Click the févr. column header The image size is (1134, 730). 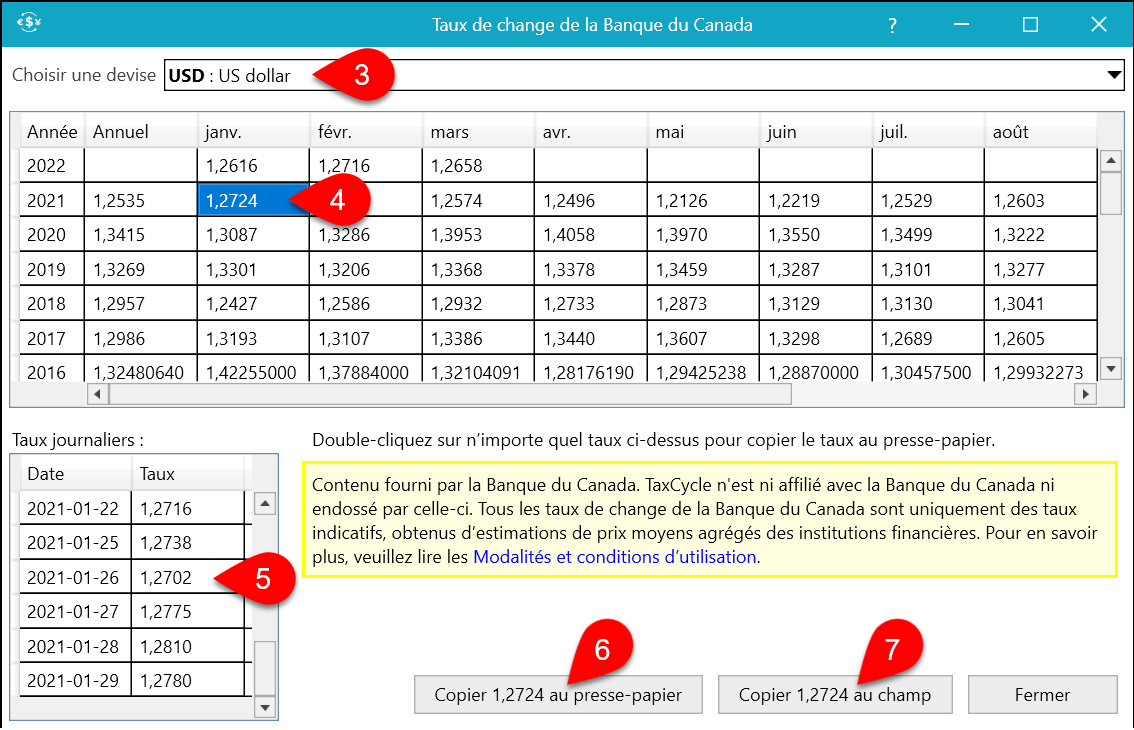pyautogui.click(x=366, y=132)
